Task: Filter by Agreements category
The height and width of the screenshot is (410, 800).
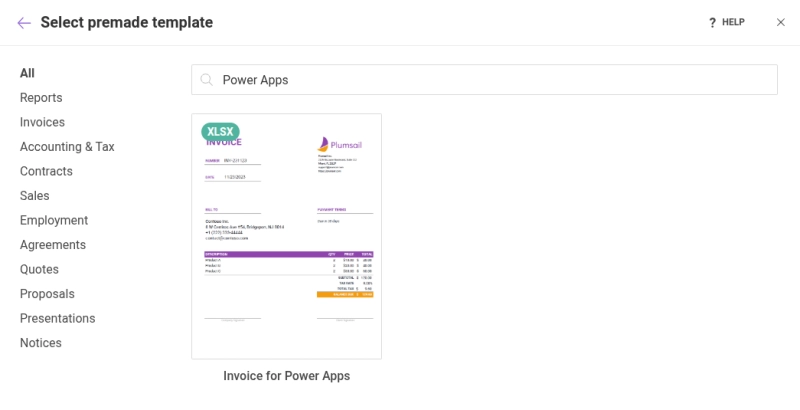Action: coord(53,245)
